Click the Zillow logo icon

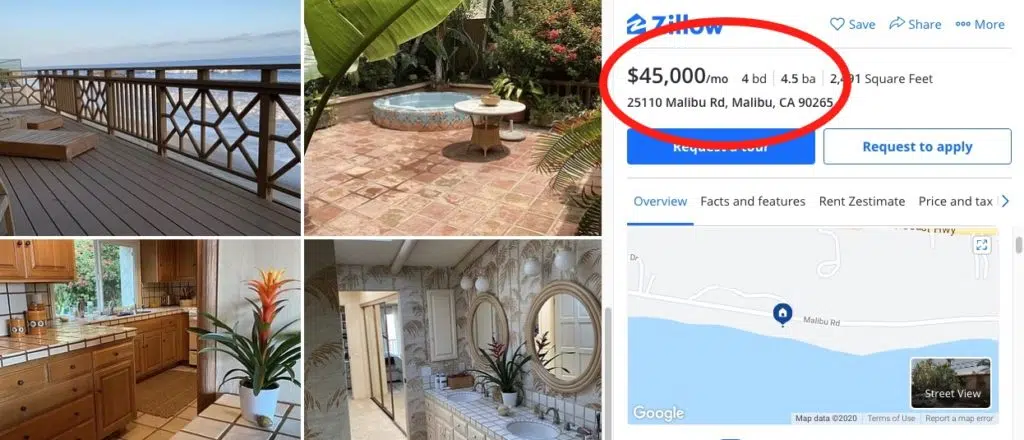[636, 24]
